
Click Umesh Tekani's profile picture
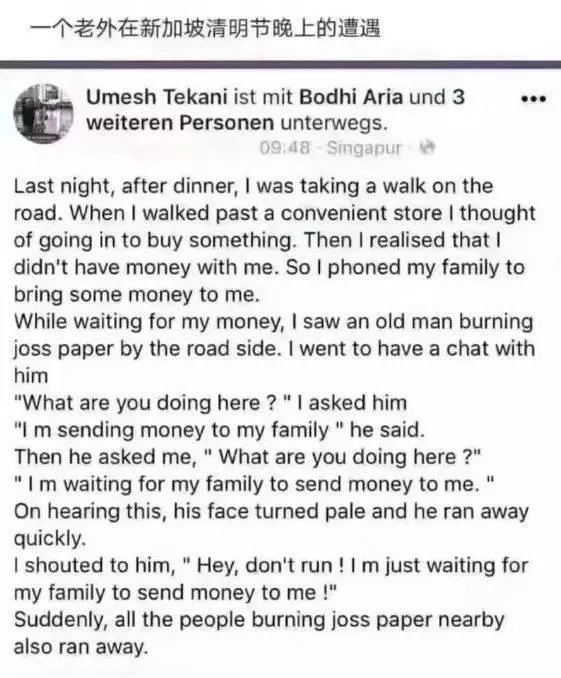tap(43, 113)
